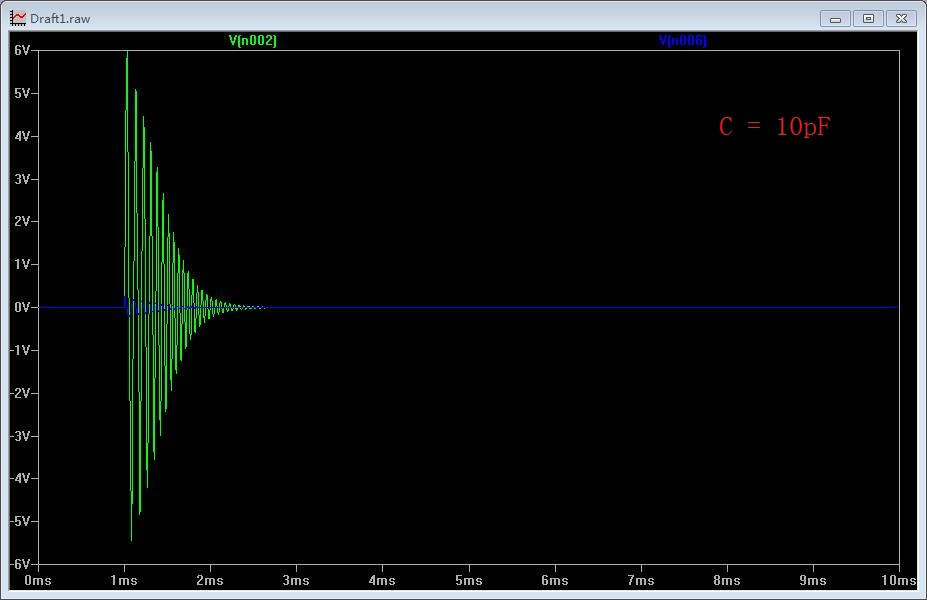Click the 7ms time axis label
The width and height of the screenshot is (927, 600).
point(641,580)
